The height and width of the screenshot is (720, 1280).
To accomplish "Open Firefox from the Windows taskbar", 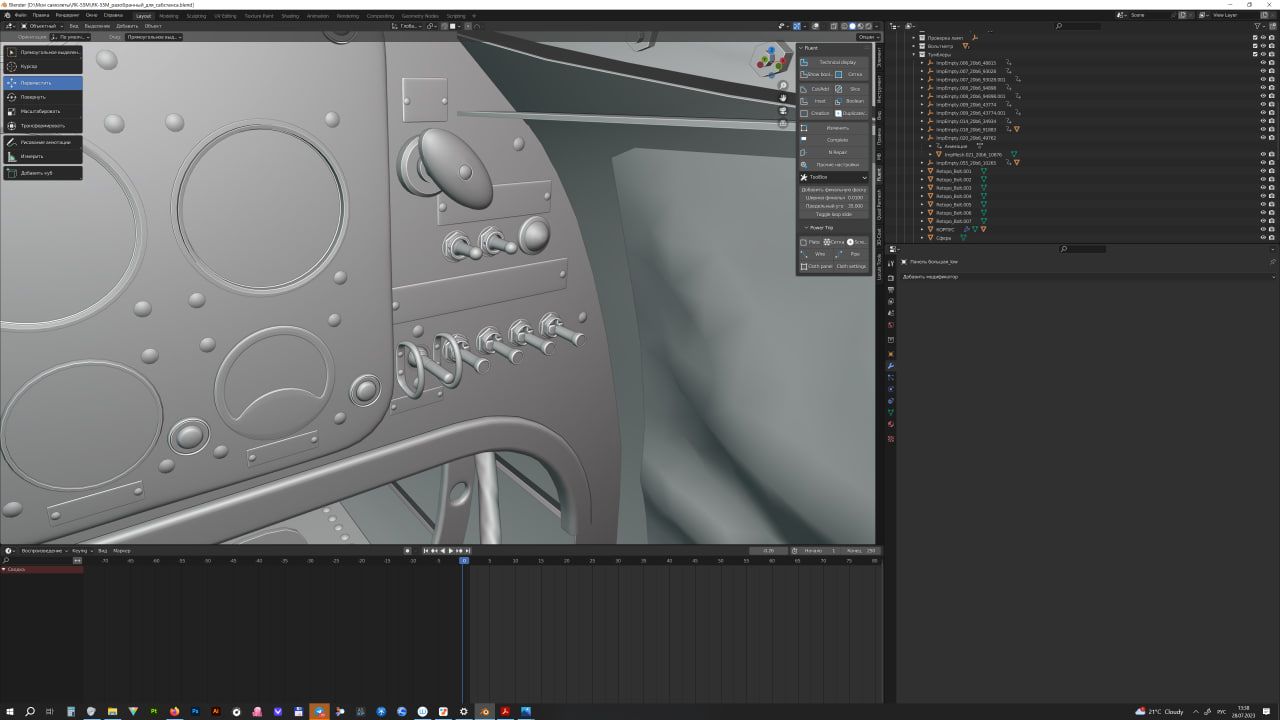I will (175, 711).
